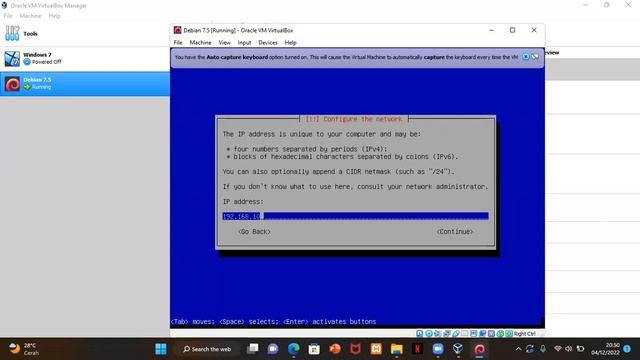Click the audio status icon in VM
Image resolution: width=640 pixels, height=360 pixels.
pos(438,333)
